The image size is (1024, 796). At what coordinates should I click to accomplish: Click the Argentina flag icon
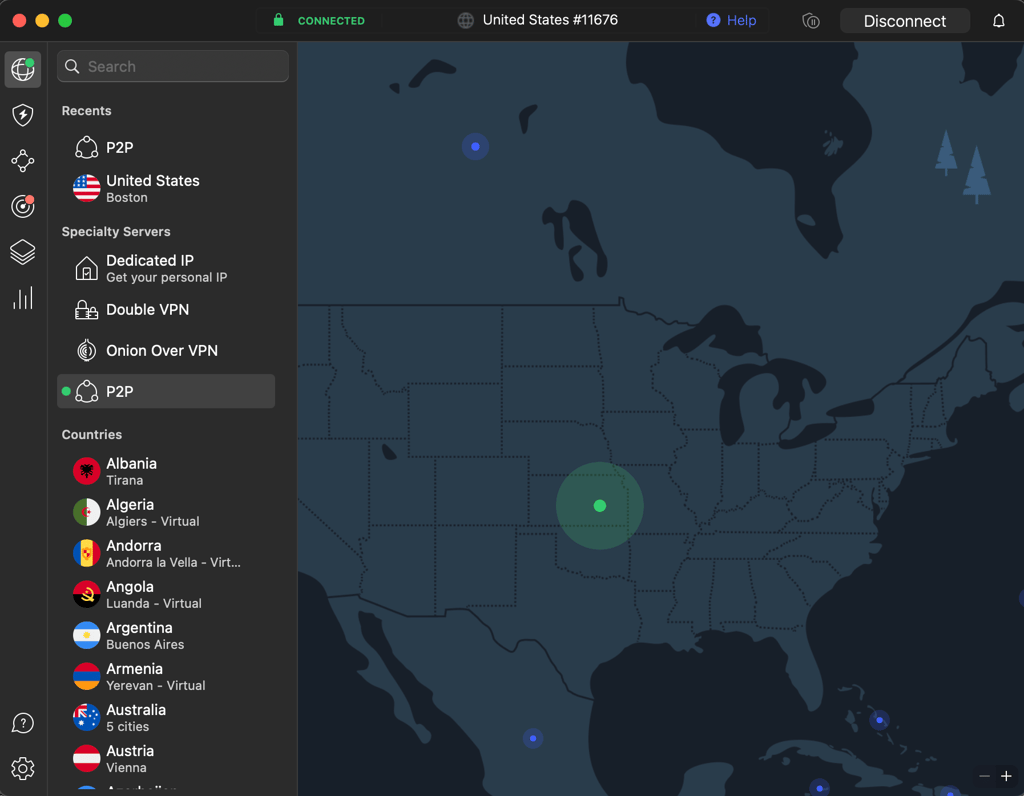tap(86, 635)
